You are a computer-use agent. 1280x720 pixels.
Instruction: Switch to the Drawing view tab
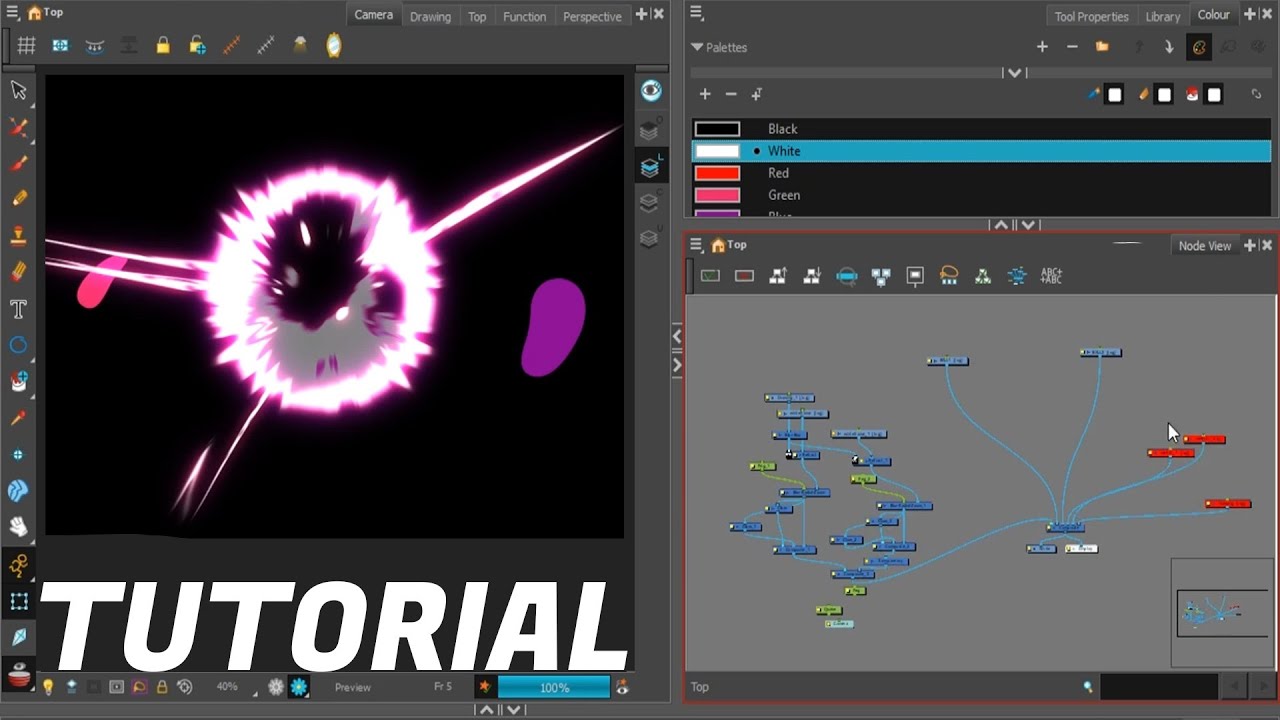(x=430, y=16)
